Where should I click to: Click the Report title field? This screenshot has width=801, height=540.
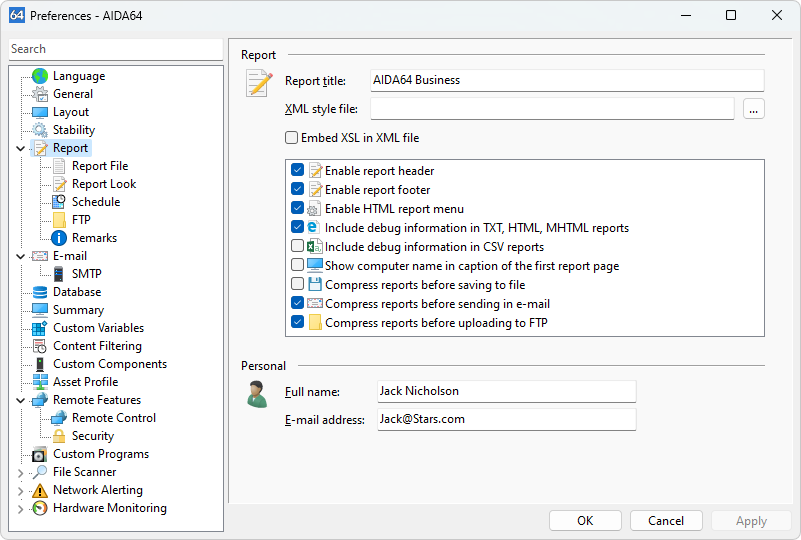click(567, 80)
